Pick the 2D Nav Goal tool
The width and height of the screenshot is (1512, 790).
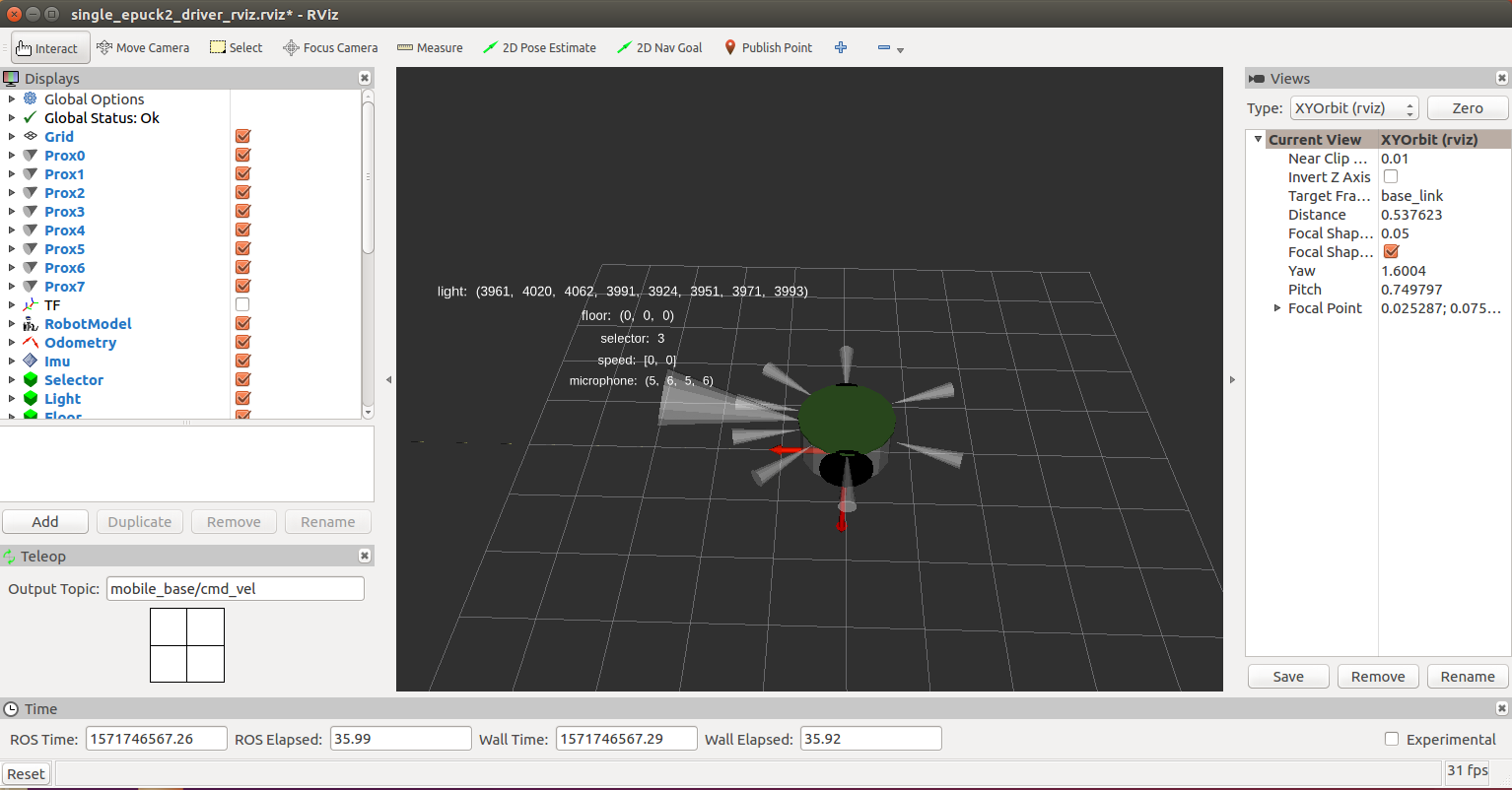click(x=659, y=47)
